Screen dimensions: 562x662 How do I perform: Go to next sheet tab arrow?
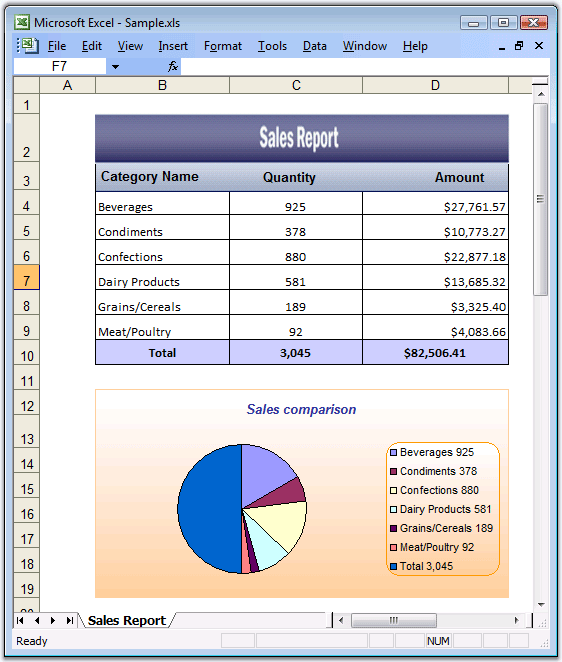(53, 620)
